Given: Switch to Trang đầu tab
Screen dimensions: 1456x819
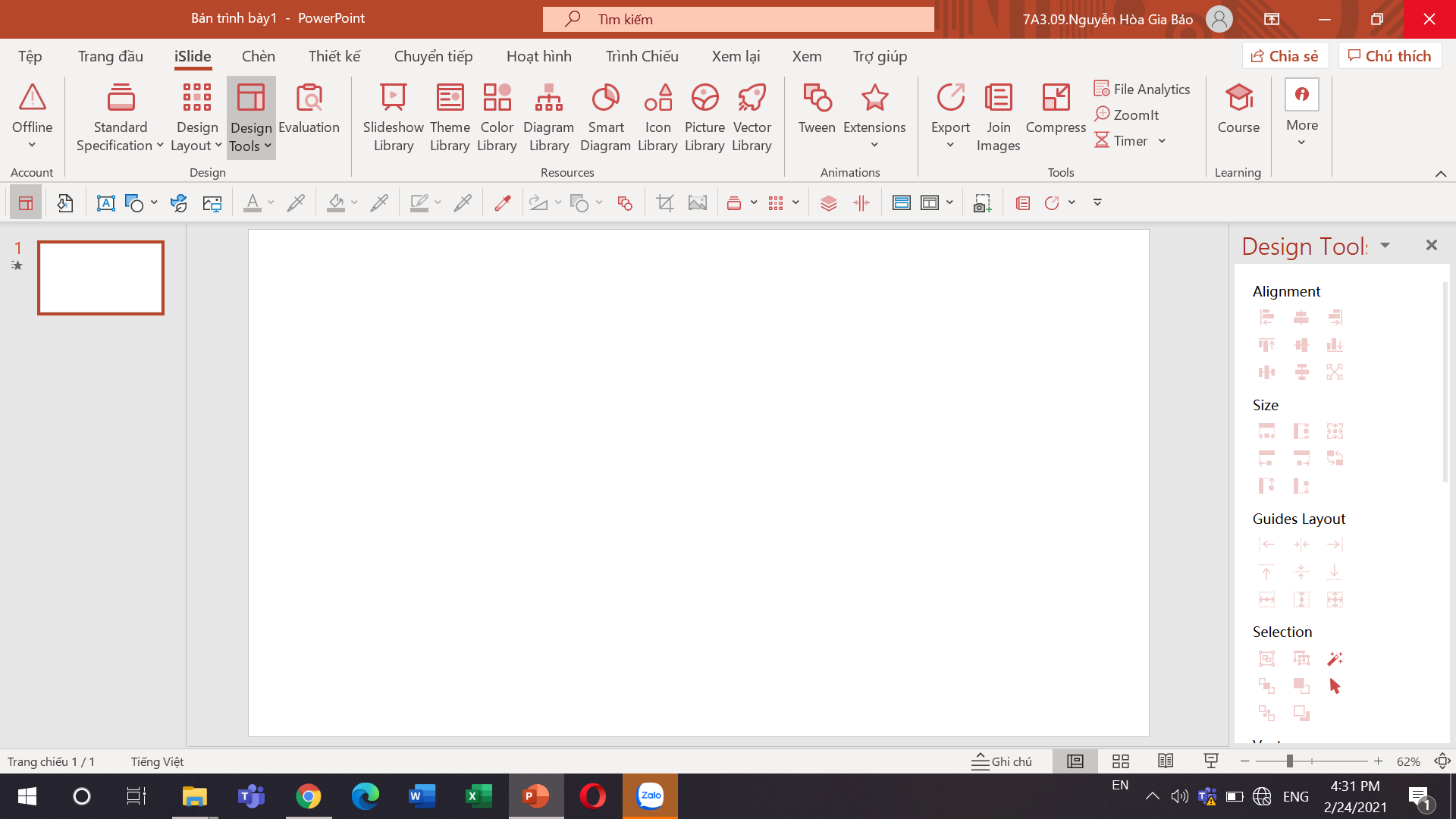Looking at the screenshot, I should pos(110,56).
